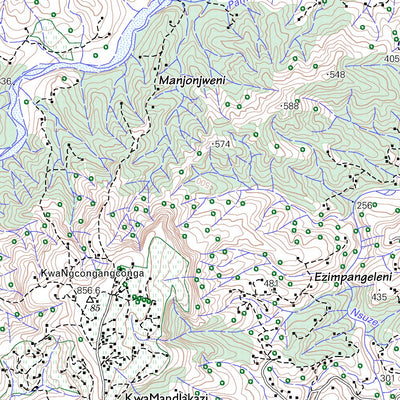The image size is (400, 400).
Task: Click the trigonometric beacon triangle symbol
Action: (x=90, y=300)
